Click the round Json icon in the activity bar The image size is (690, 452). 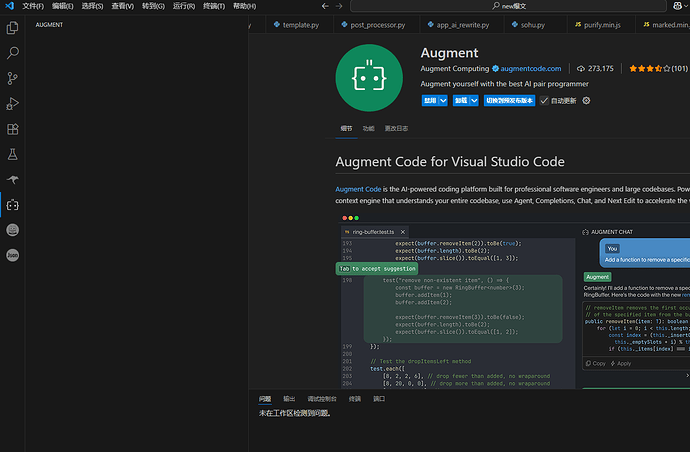coord(12,255)
